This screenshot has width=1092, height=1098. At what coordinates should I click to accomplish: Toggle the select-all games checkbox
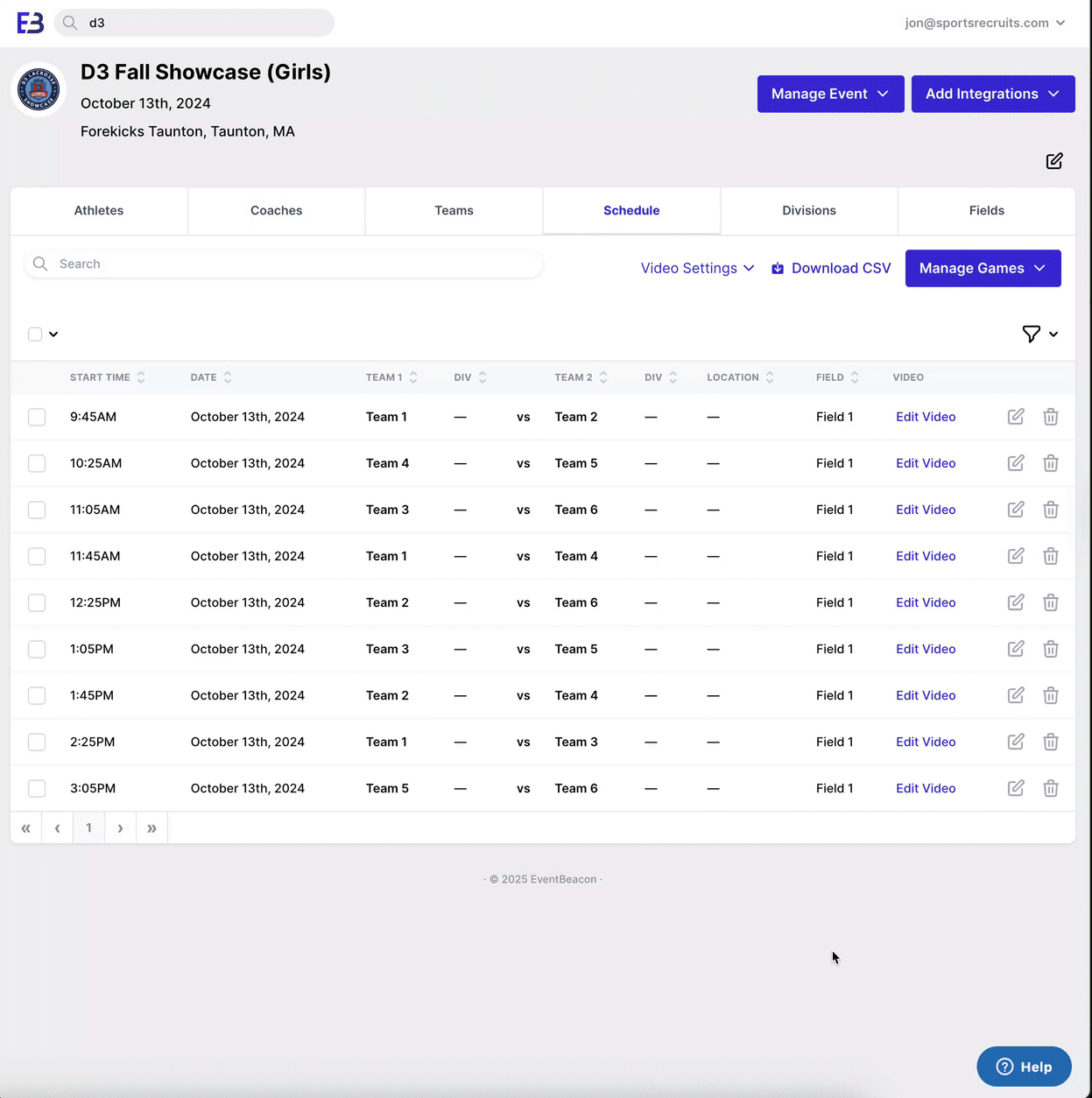[35, 334]
